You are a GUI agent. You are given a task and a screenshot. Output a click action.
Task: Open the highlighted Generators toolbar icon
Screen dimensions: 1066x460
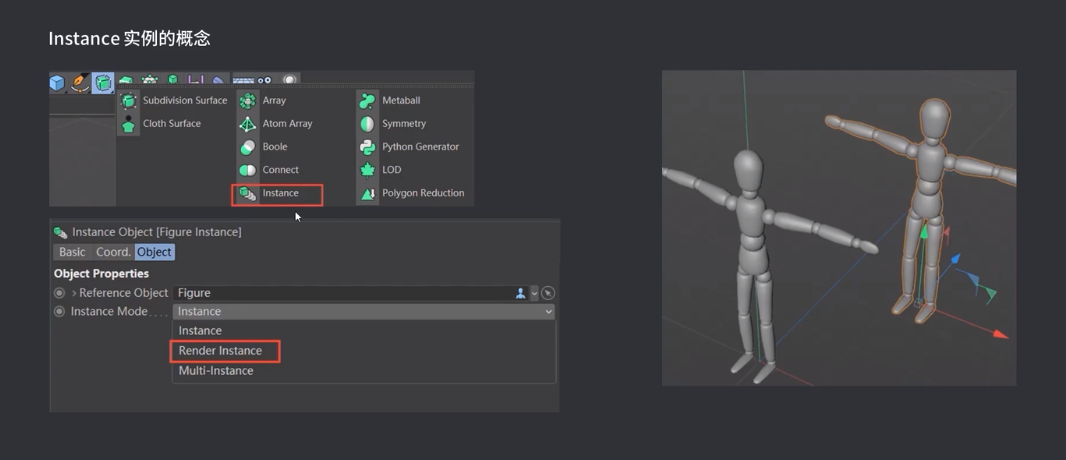pos(103,83)
